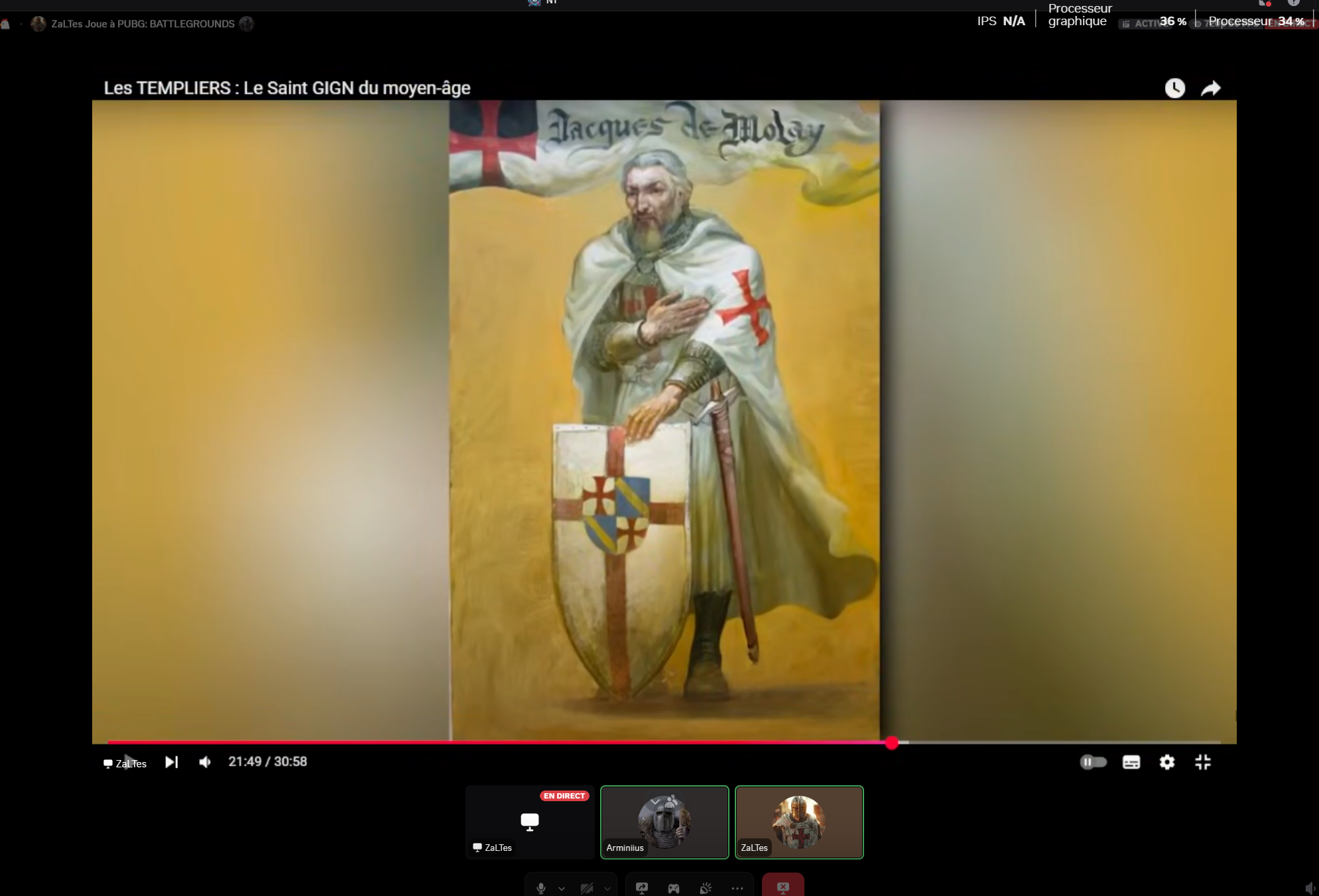The image size is (1319, 896).
Task: Expand microphone options chevron
Action: (x=562, y=889)
